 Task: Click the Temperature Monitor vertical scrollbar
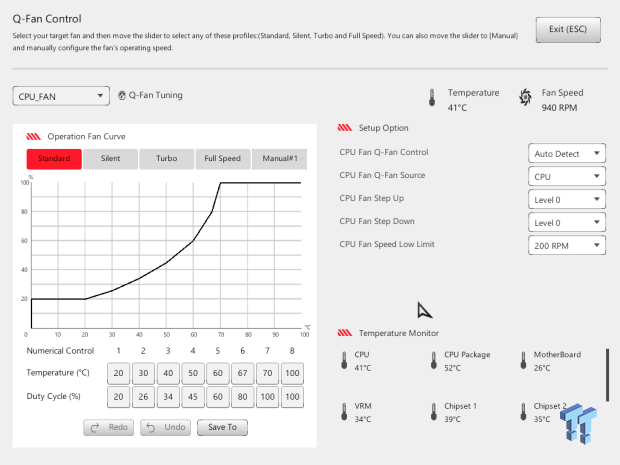(607, 375)
